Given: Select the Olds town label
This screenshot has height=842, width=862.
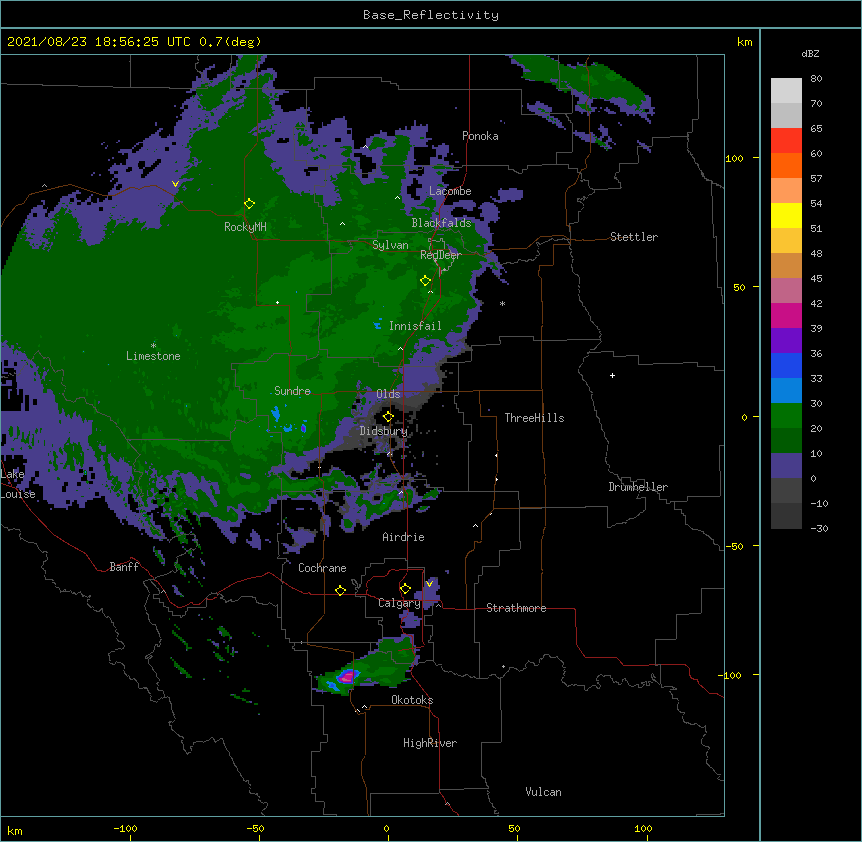Looking at the screenshot, I should (x=388, y=394).
